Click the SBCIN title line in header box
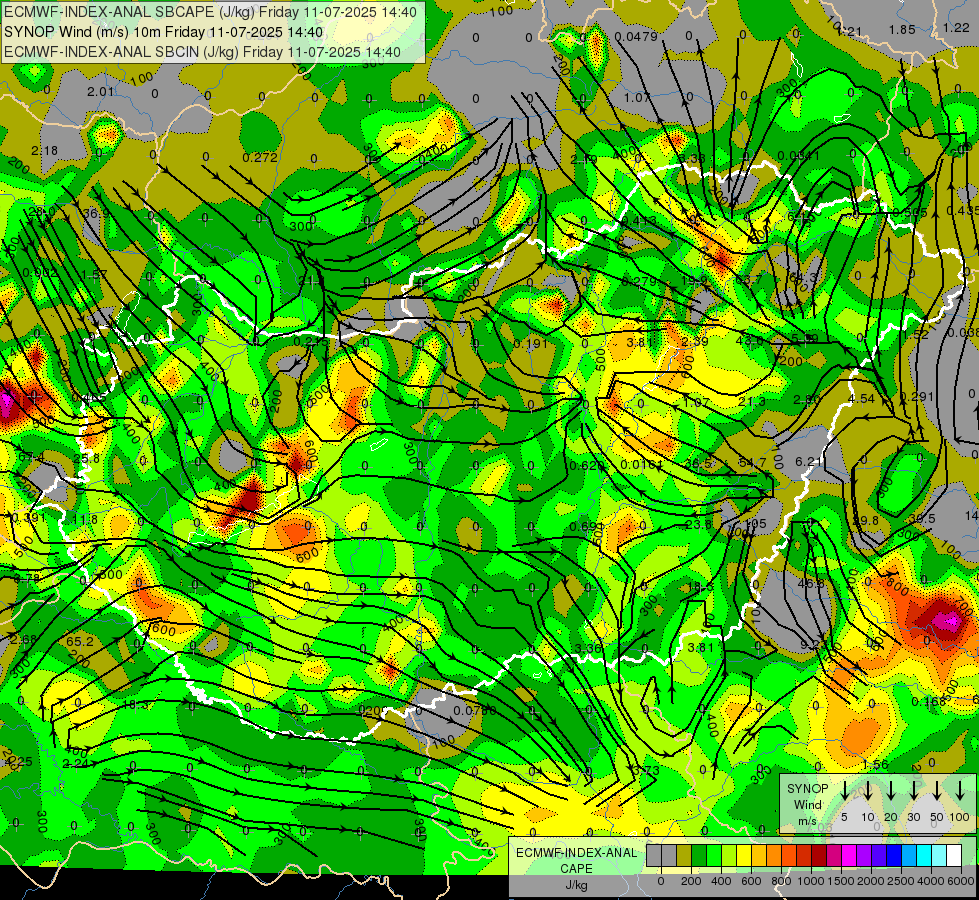 [202, 52]
